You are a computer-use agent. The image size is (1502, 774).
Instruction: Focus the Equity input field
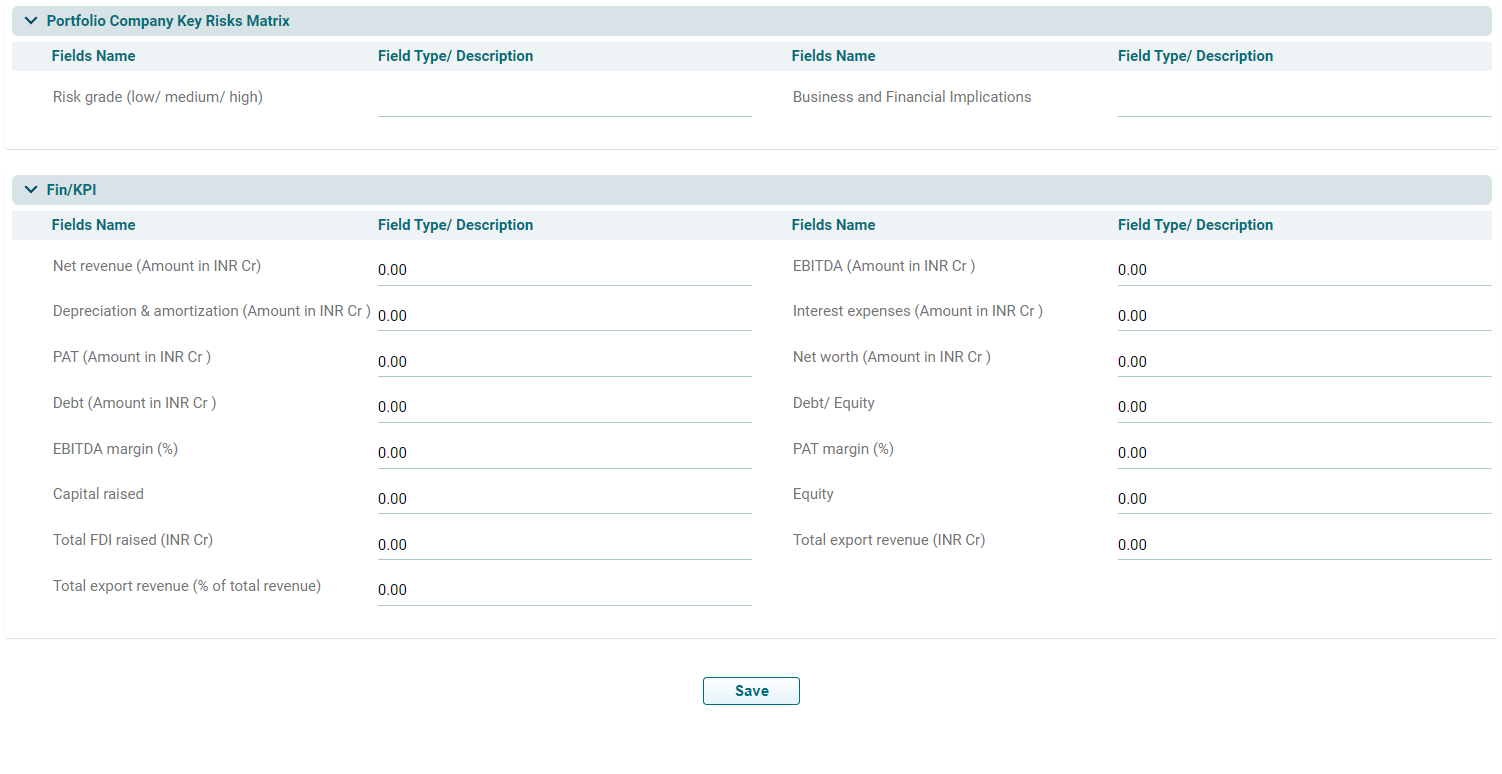point(1304,499)
